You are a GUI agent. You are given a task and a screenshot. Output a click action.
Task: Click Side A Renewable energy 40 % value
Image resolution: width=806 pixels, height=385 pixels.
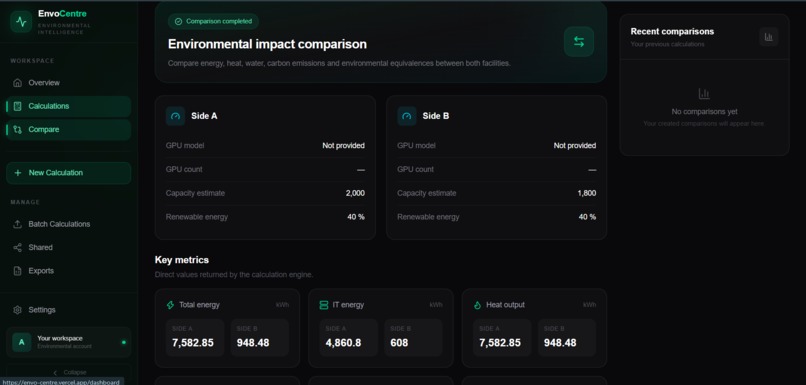[356, 217]
